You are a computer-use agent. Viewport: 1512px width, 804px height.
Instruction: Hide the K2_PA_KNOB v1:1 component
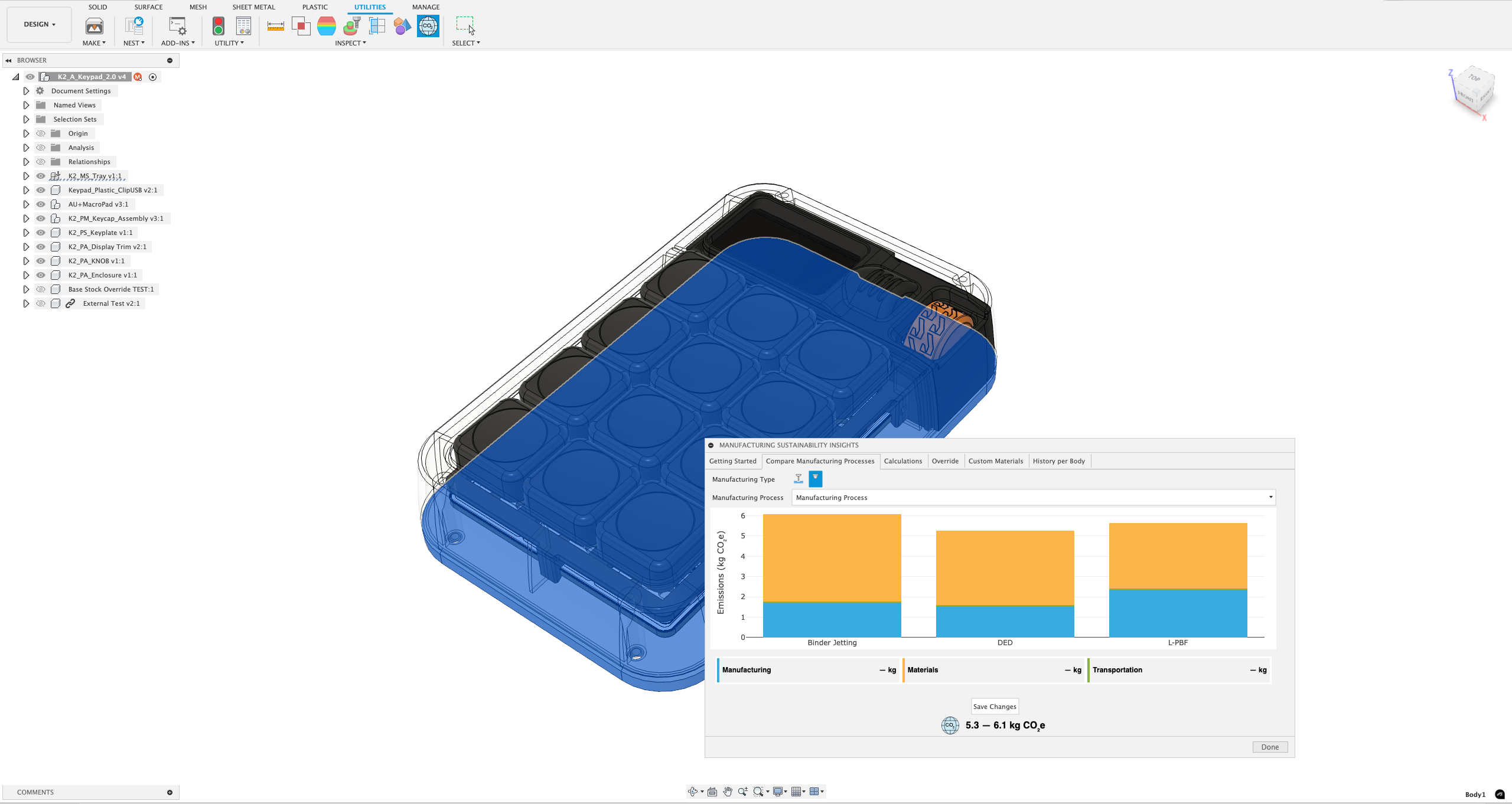pos(41,261)
